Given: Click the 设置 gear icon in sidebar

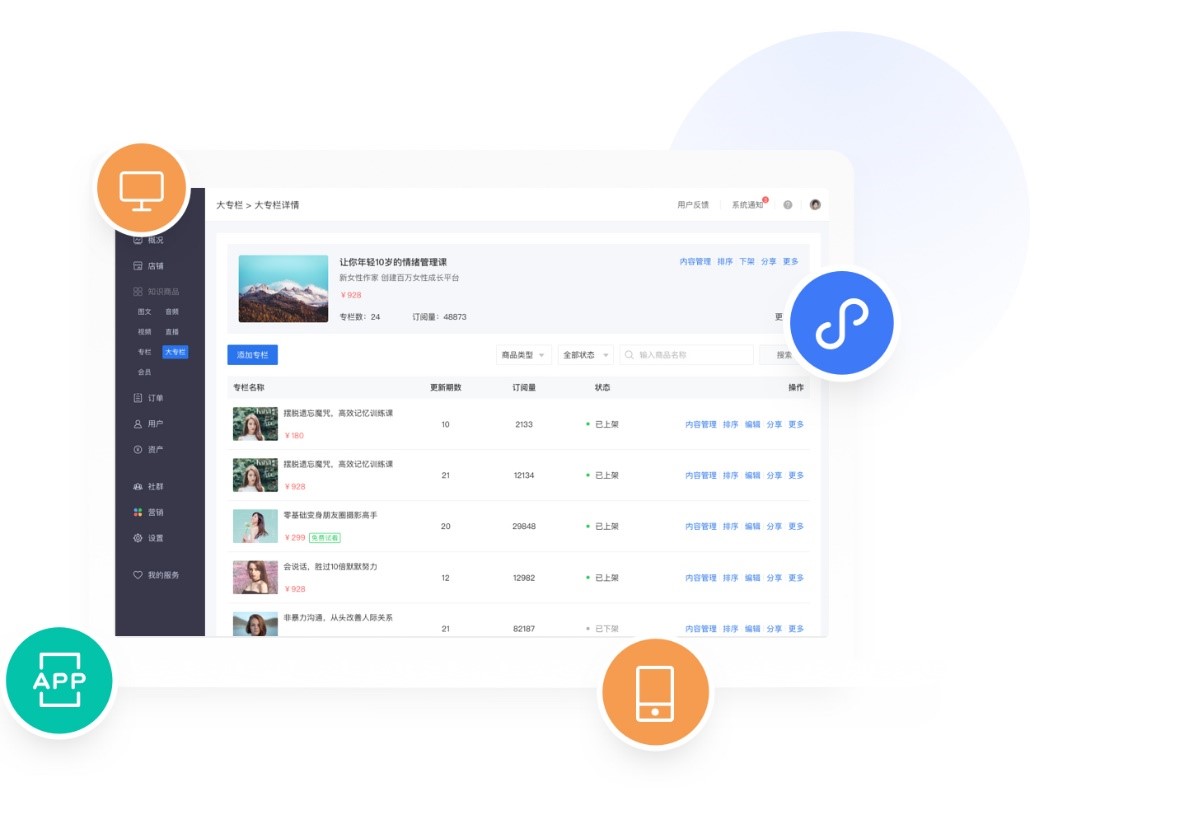Looking at the screenshot, I should pos(138,538).
